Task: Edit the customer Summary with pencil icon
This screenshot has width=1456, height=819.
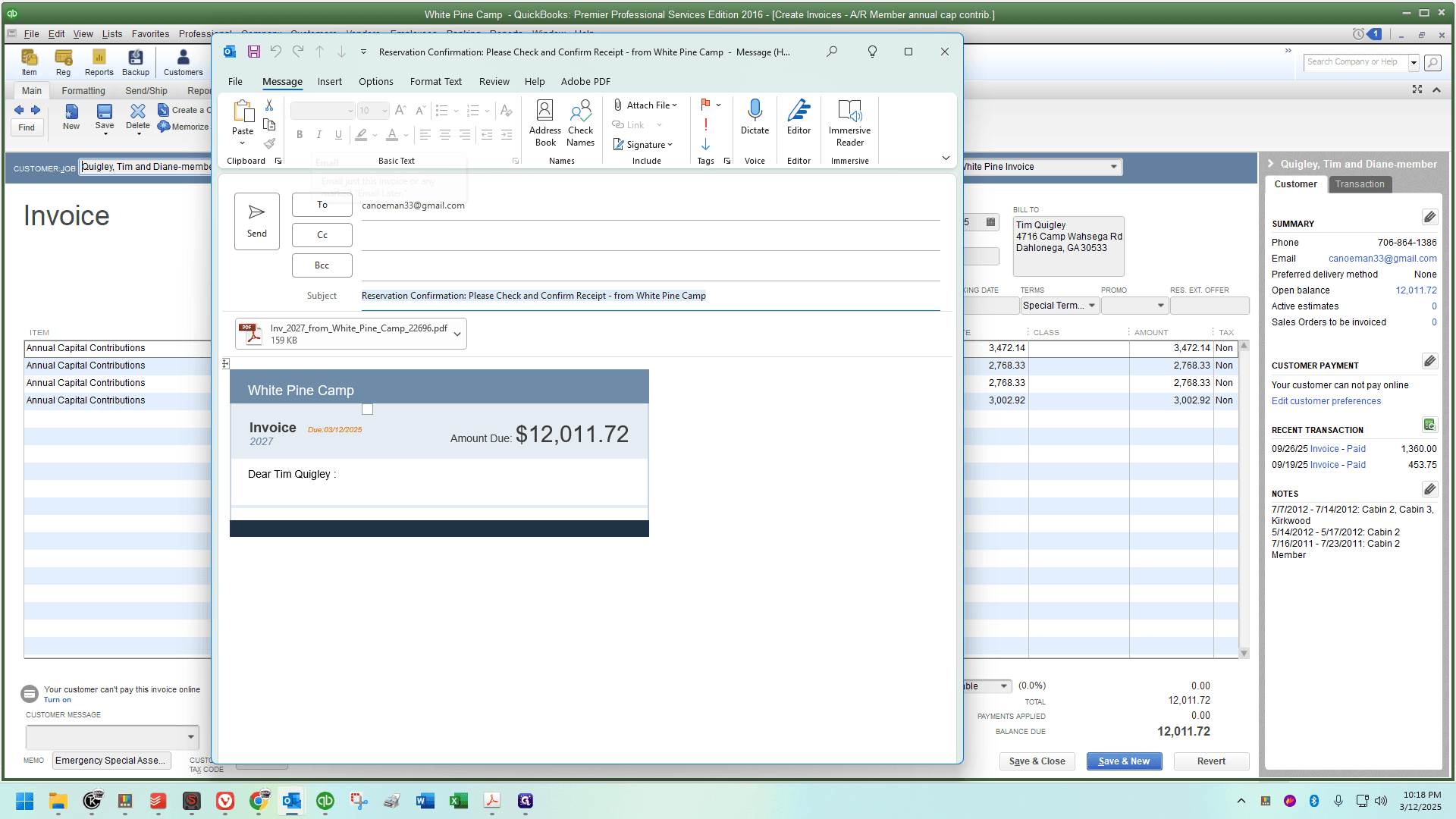Action: pos(1429,218)
